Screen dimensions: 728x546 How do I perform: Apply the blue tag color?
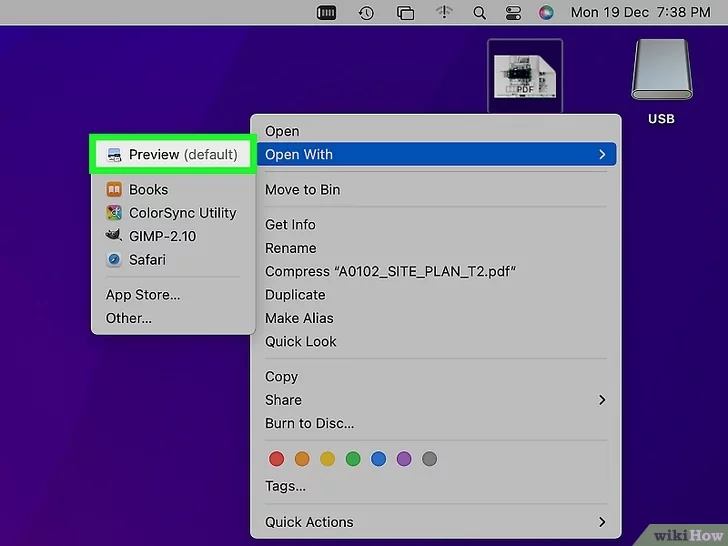pos(378,459)
